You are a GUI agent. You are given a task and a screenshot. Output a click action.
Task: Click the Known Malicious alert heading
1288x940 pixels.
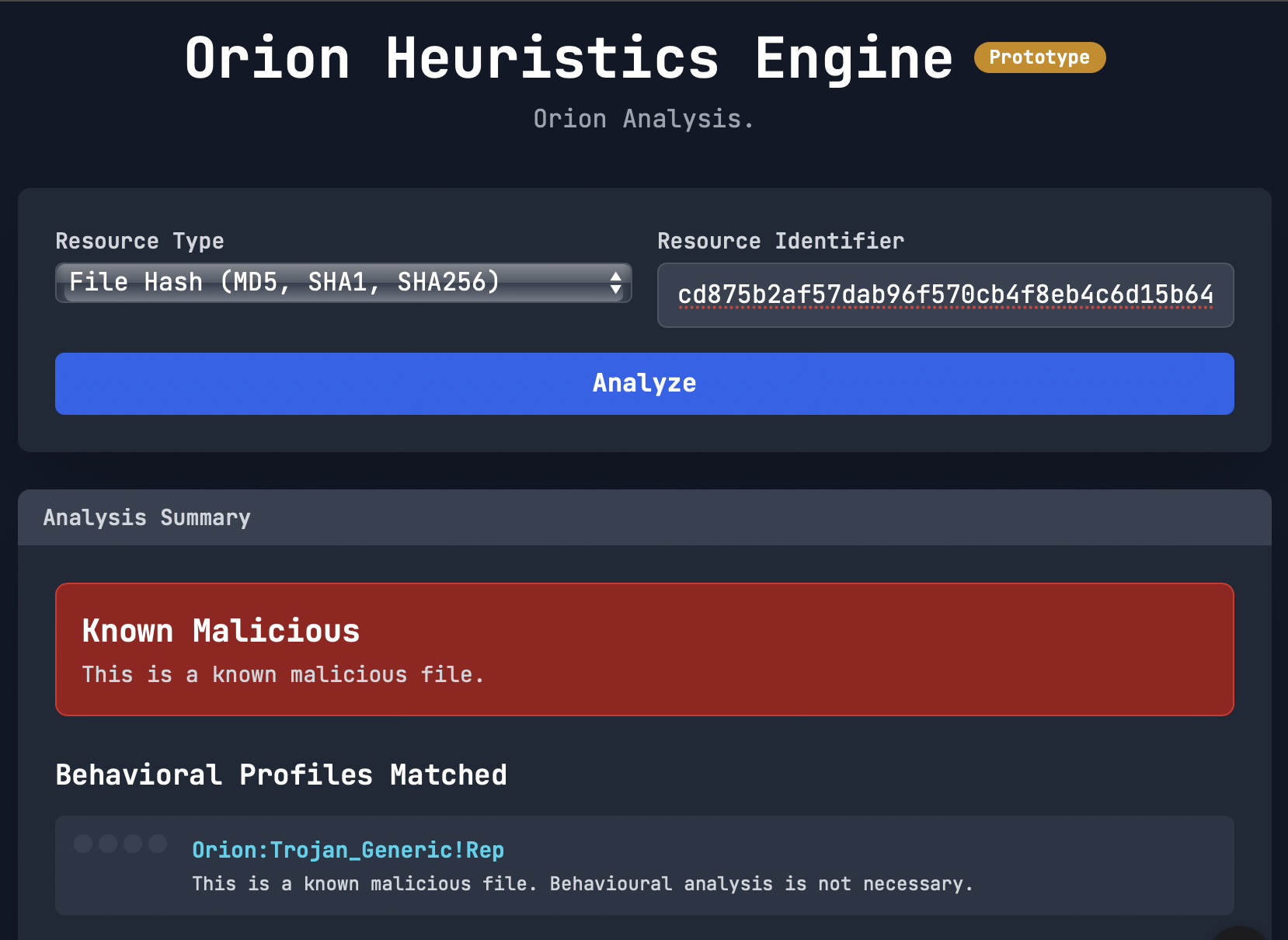point(221,631)
